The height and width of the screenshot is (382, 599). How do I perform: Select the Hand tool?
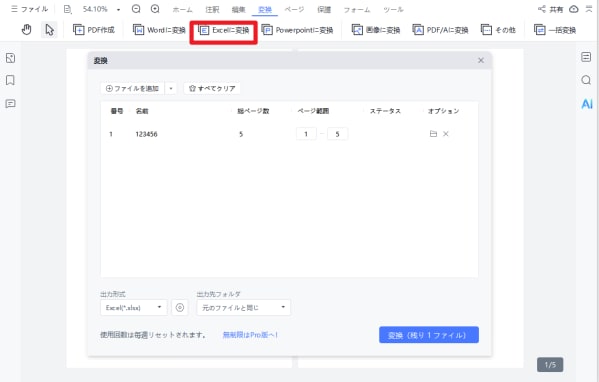[x=26, y=29]
